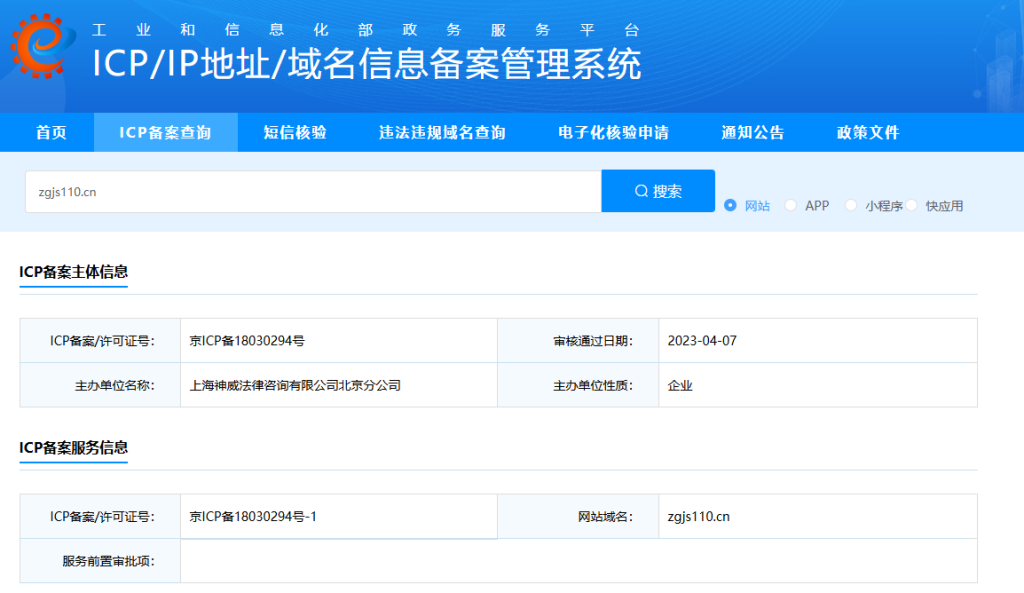1024x593 pixels.
Task: Select the APP radio option
Action: pos(791,205)
